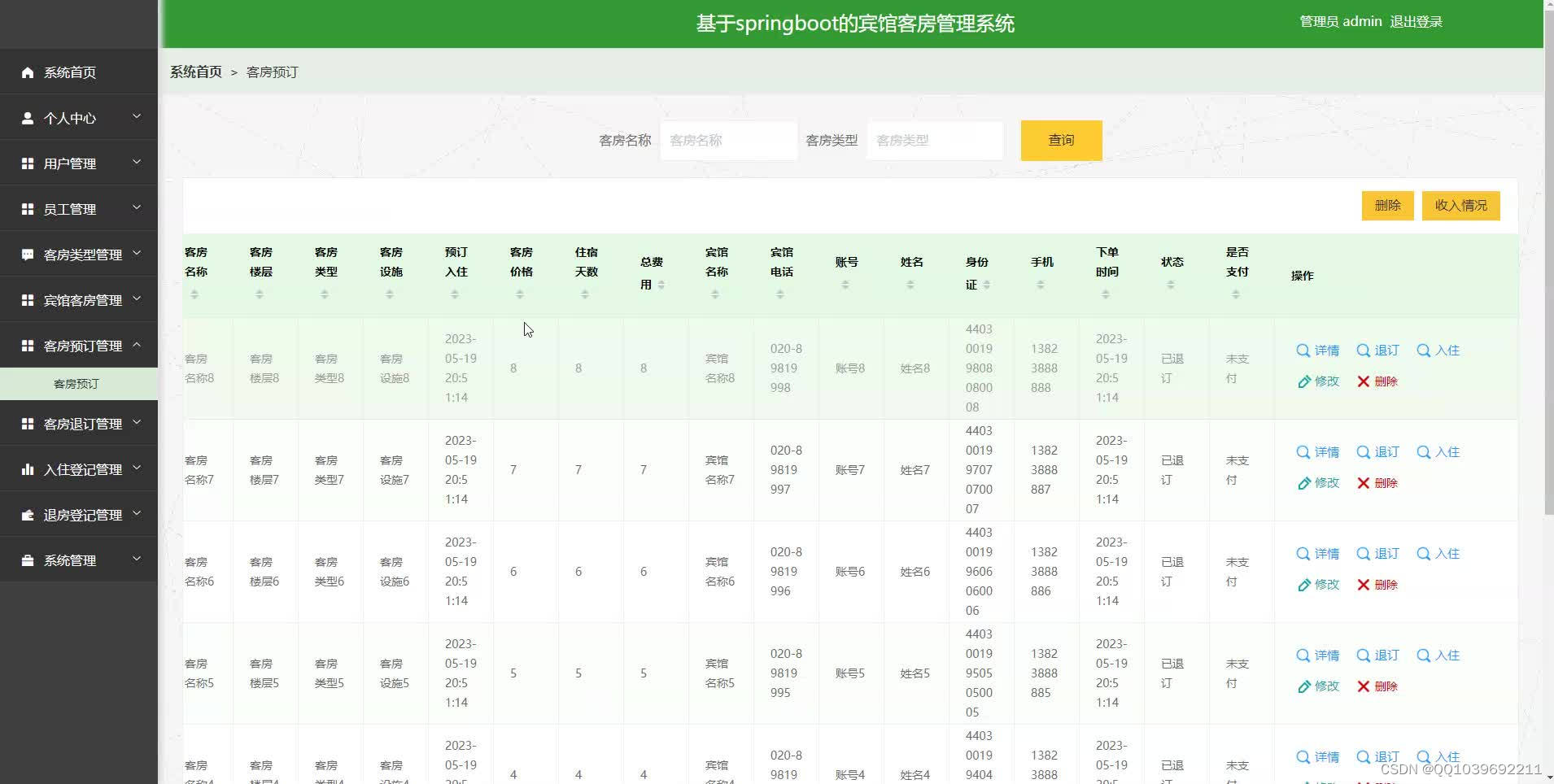Expand the 宾馆客房管理 menu chevron
The height and width of the screenshot is (784, 1554).
pyautogui.click(x=137, y=299)
